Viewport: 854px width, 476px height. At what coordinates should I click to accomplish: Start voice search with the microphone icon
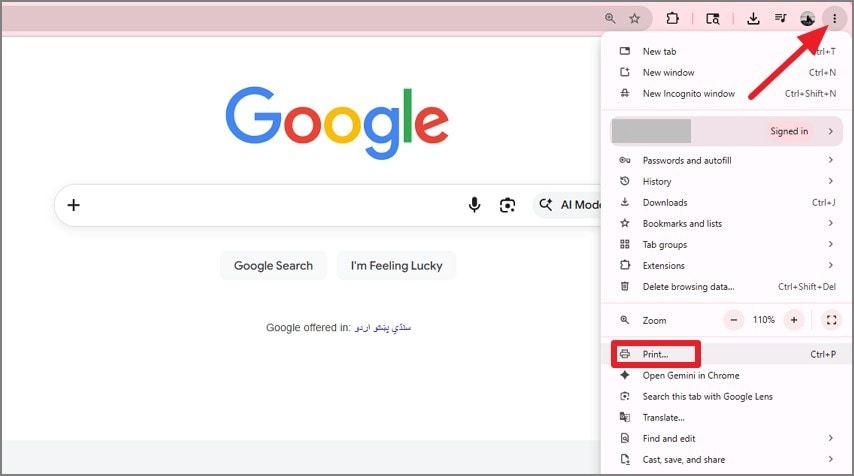[x=474, y=205]
